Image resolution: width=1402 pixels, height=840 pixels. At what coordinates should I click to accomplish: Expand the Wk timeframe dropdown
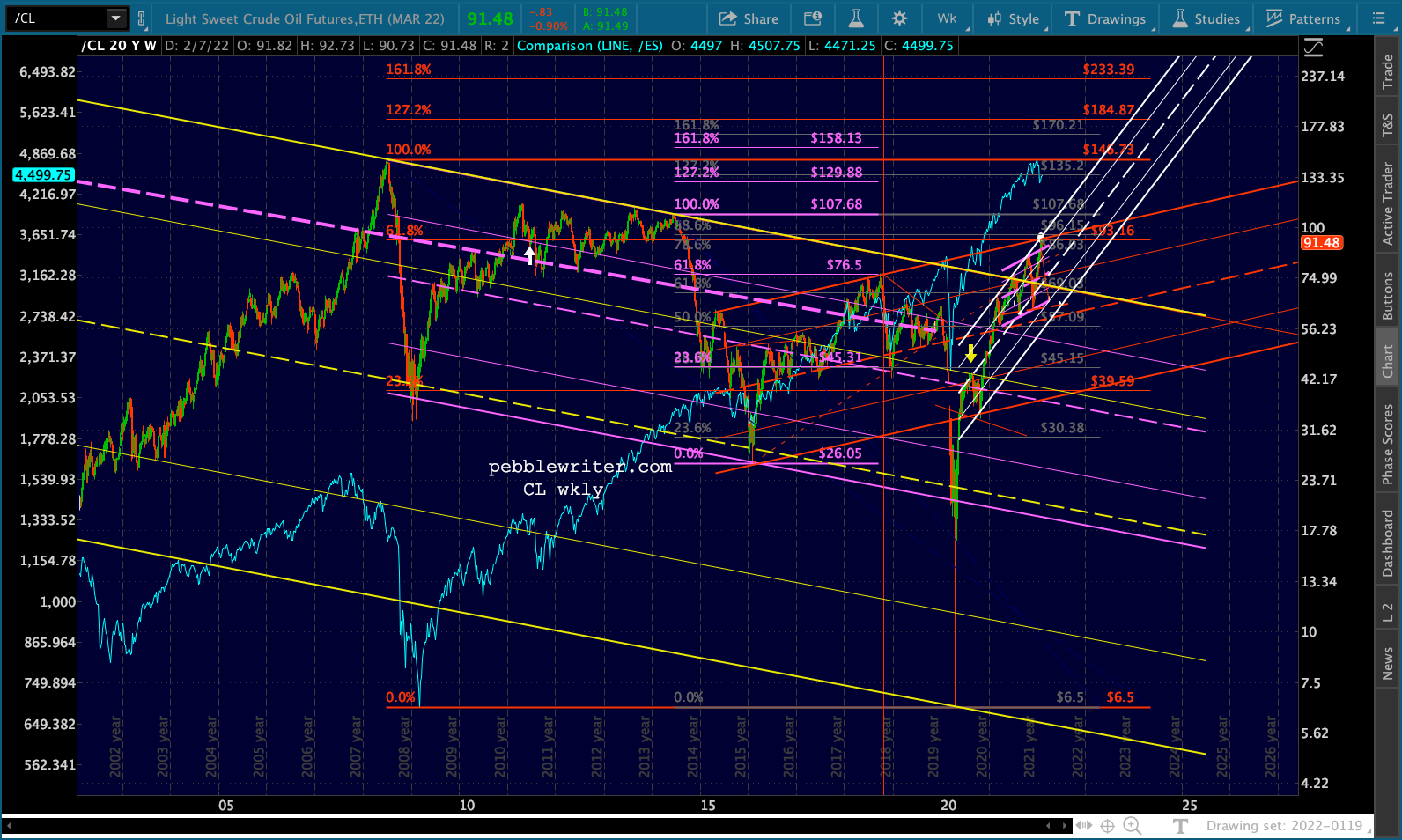click(948, 18)
